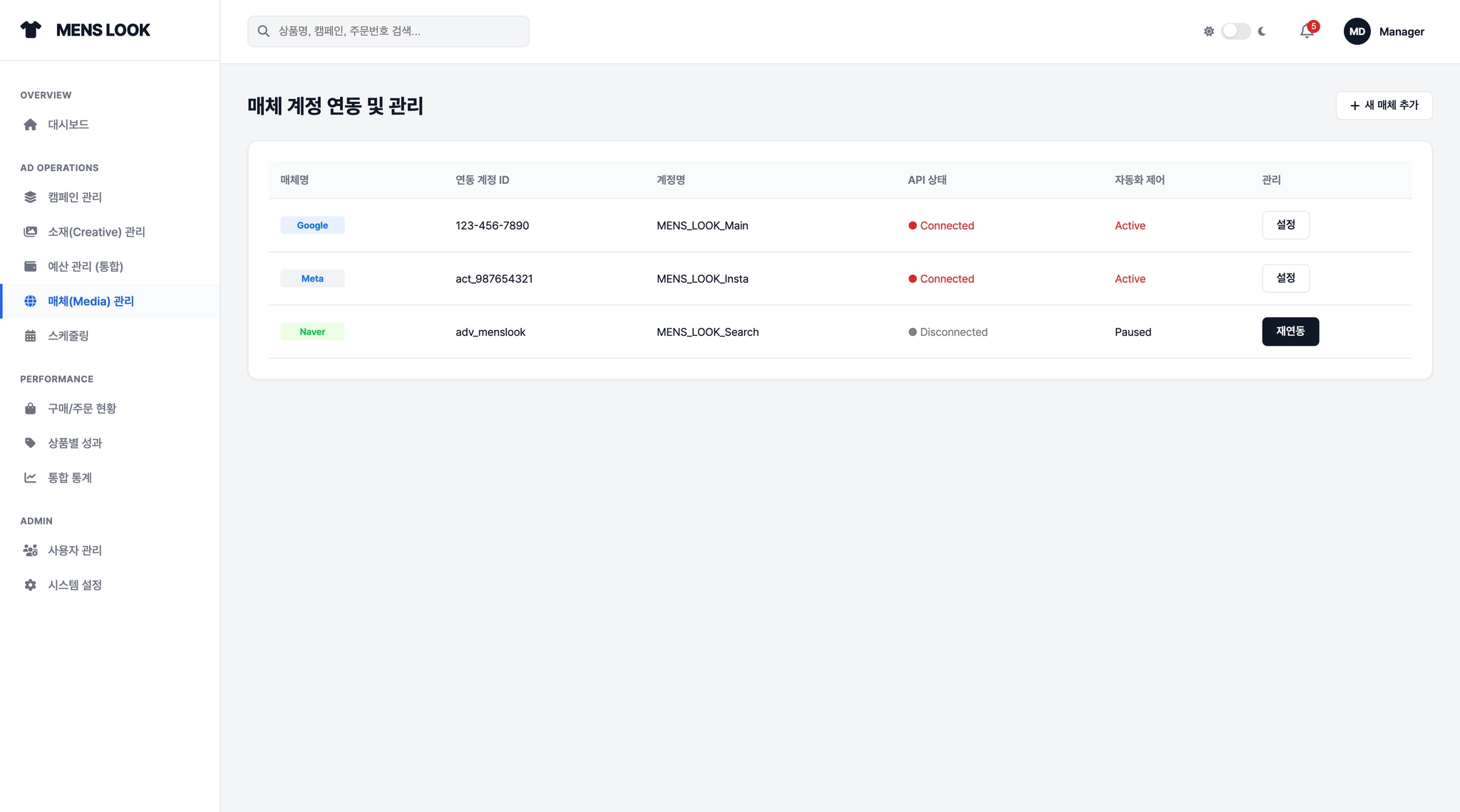Click the search magnifier icon

pos(263,31)
